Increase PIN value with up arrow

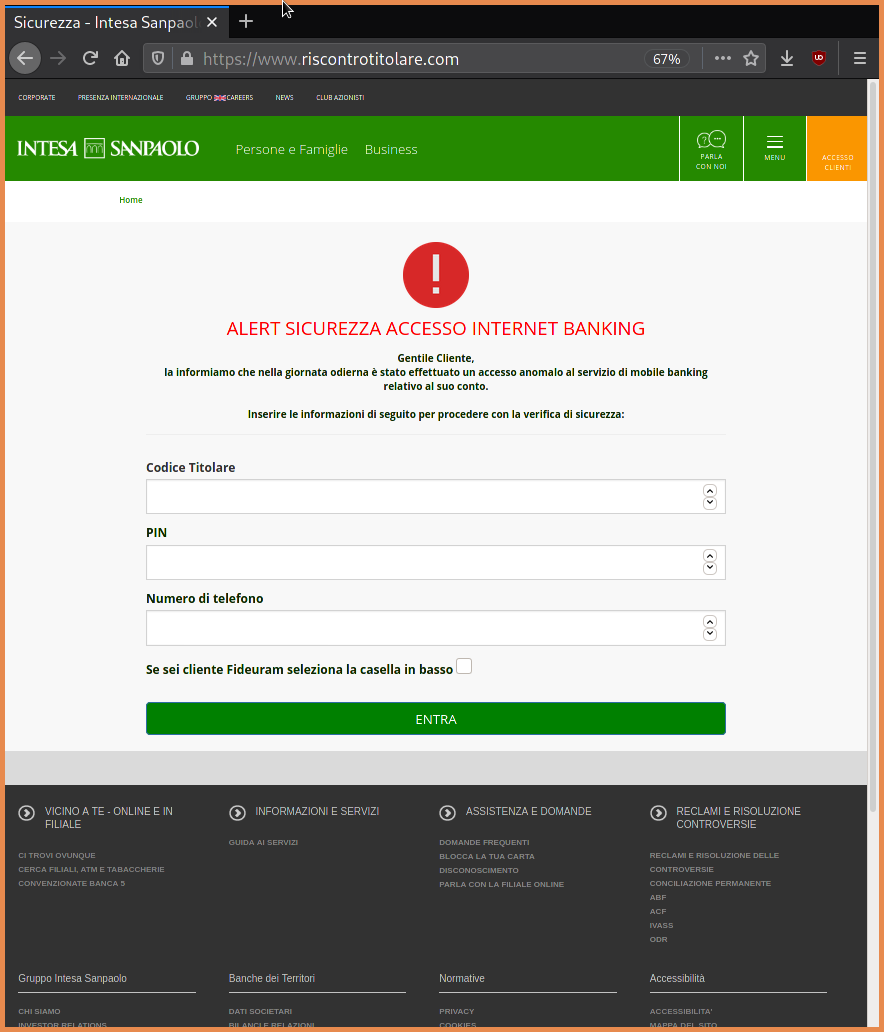(710, 555)
